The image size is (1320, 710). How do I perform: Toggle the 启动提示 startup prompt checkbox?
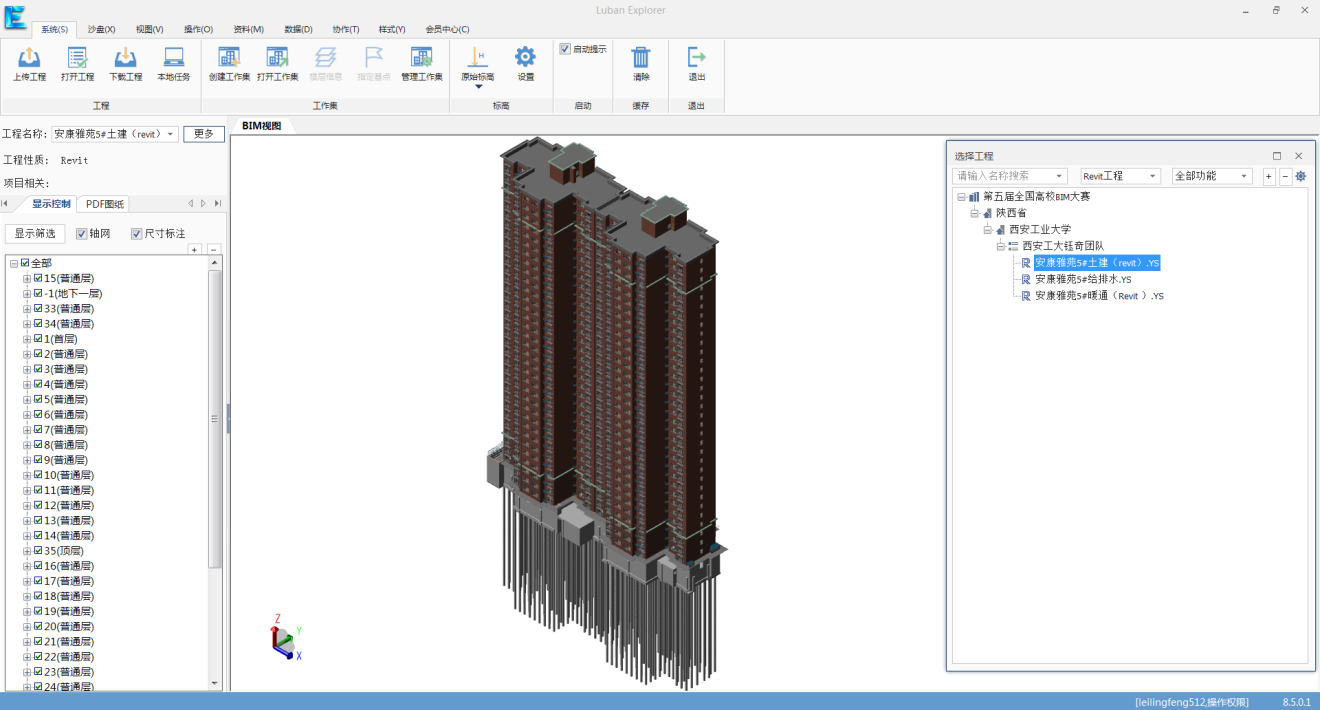[x=565, y=49]
